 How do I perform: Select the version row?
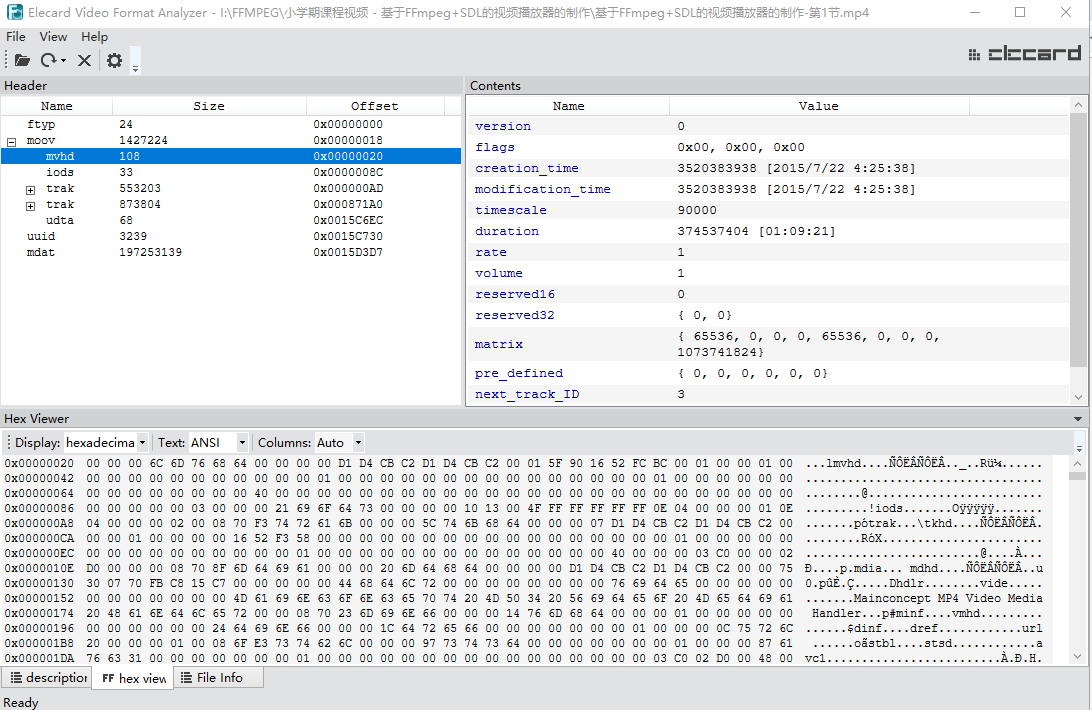(768, 126)
